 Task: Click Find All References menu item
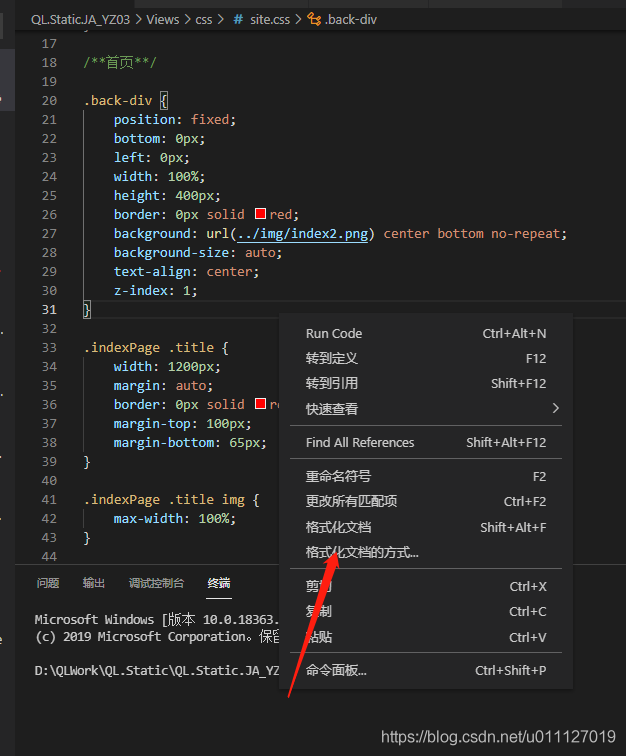(360, 442)
